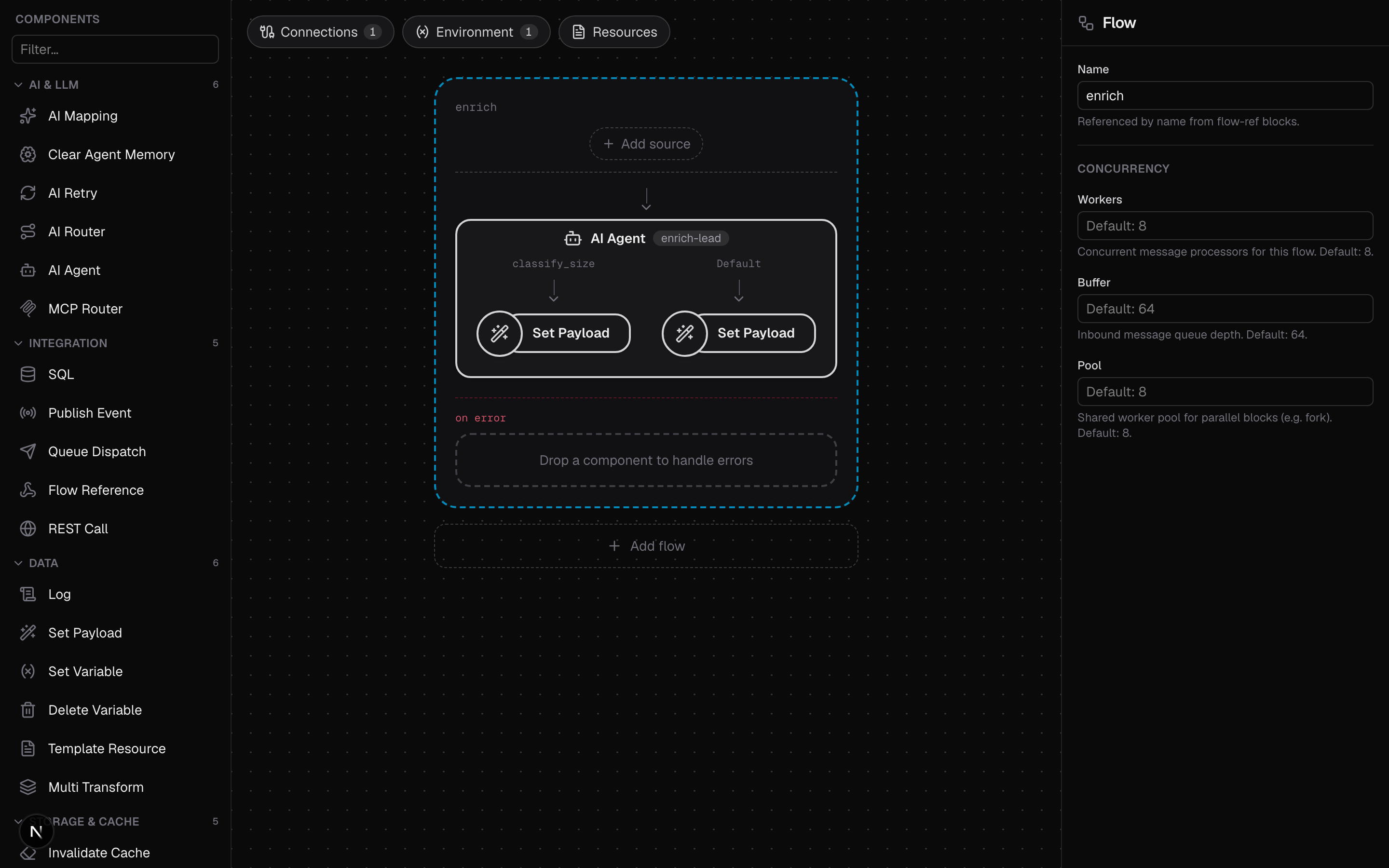Click the CONCURRENCY section heading
1389x868 pixels.
click(x=1123, y=169)
